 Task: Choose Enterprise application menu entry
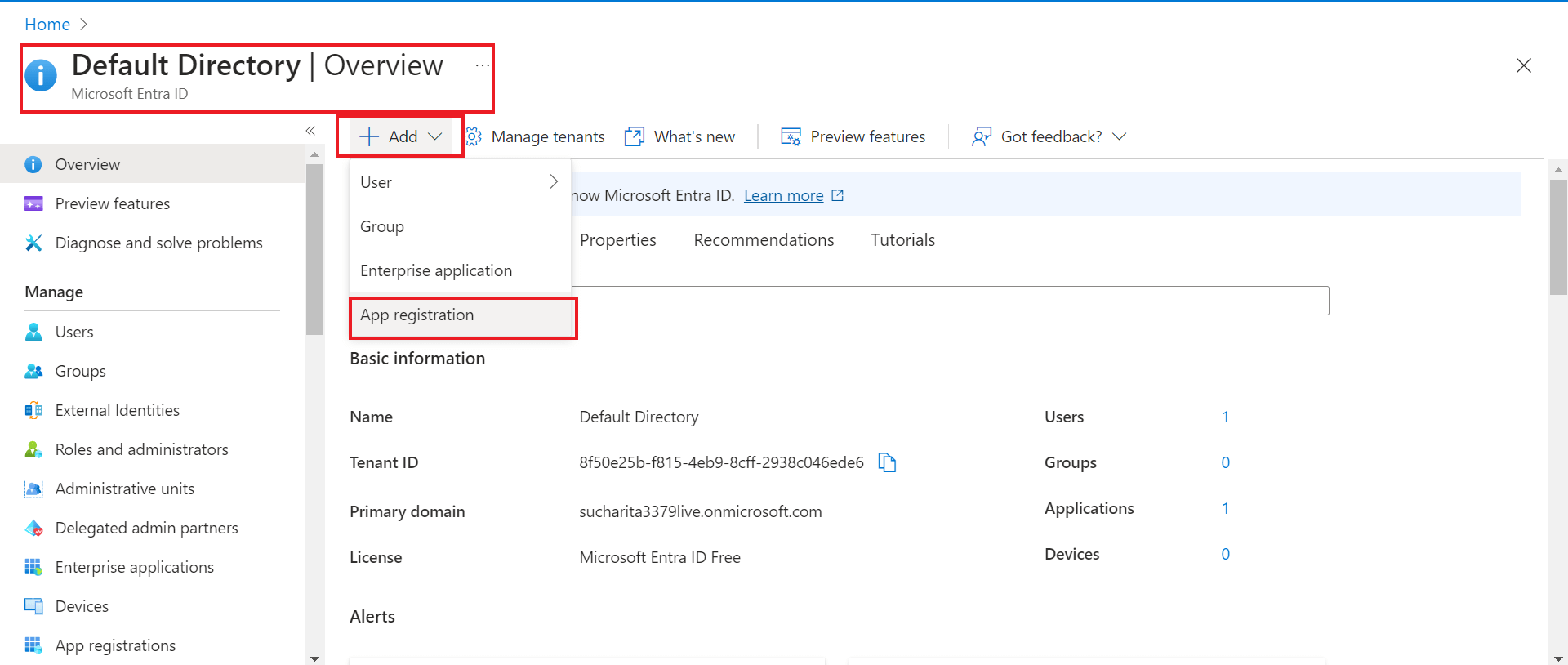[x=436, y=270]
